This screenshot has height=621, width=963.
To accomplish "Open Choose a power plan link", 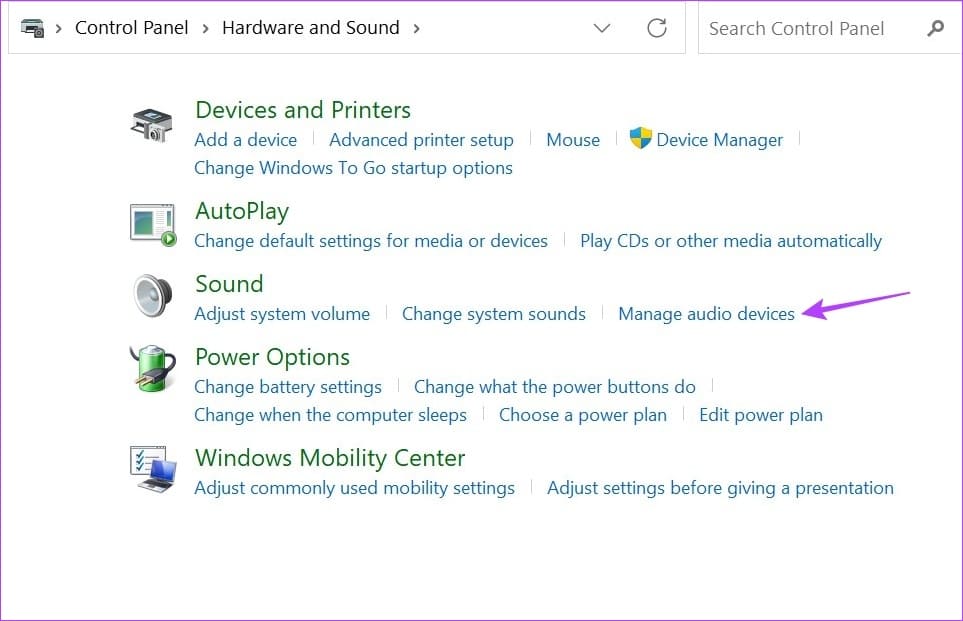I will coord(582,415).
